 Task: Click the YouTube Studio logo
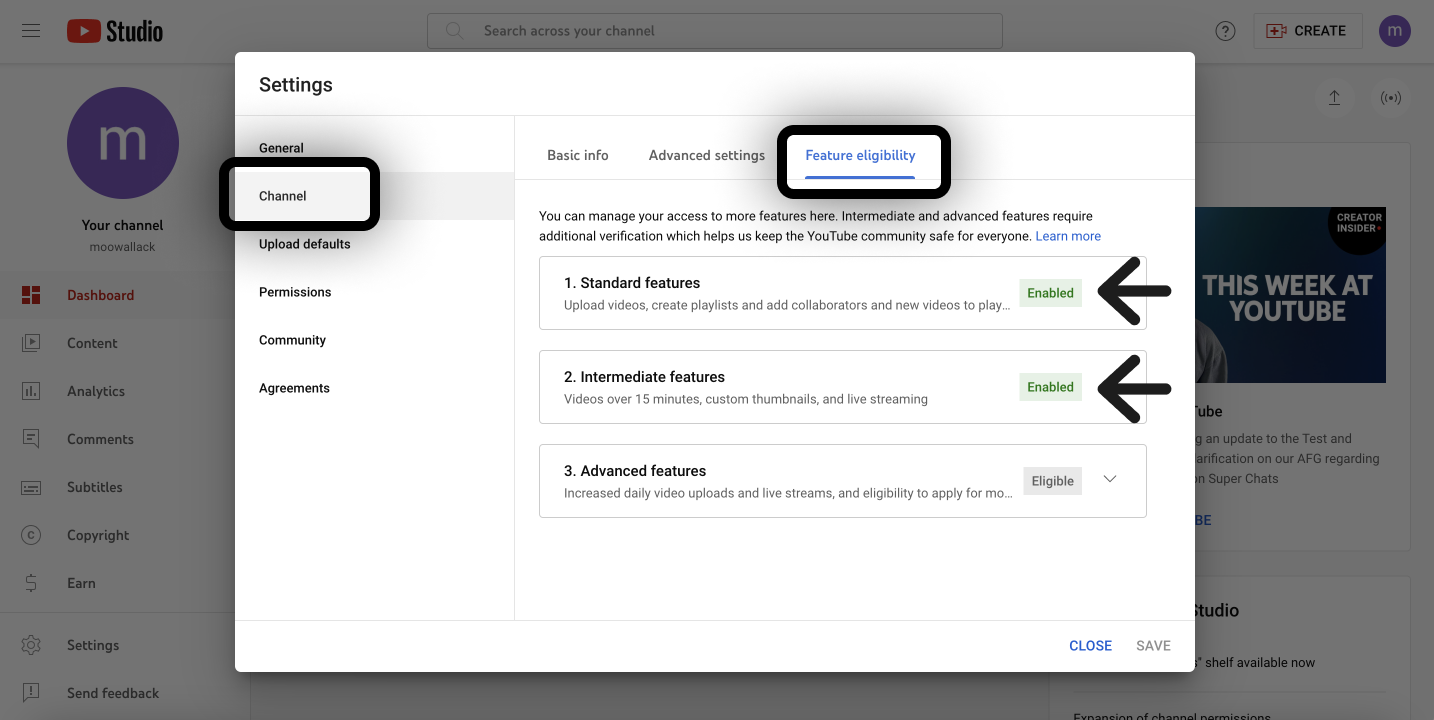pyautogui.click(x=115, y=31)
